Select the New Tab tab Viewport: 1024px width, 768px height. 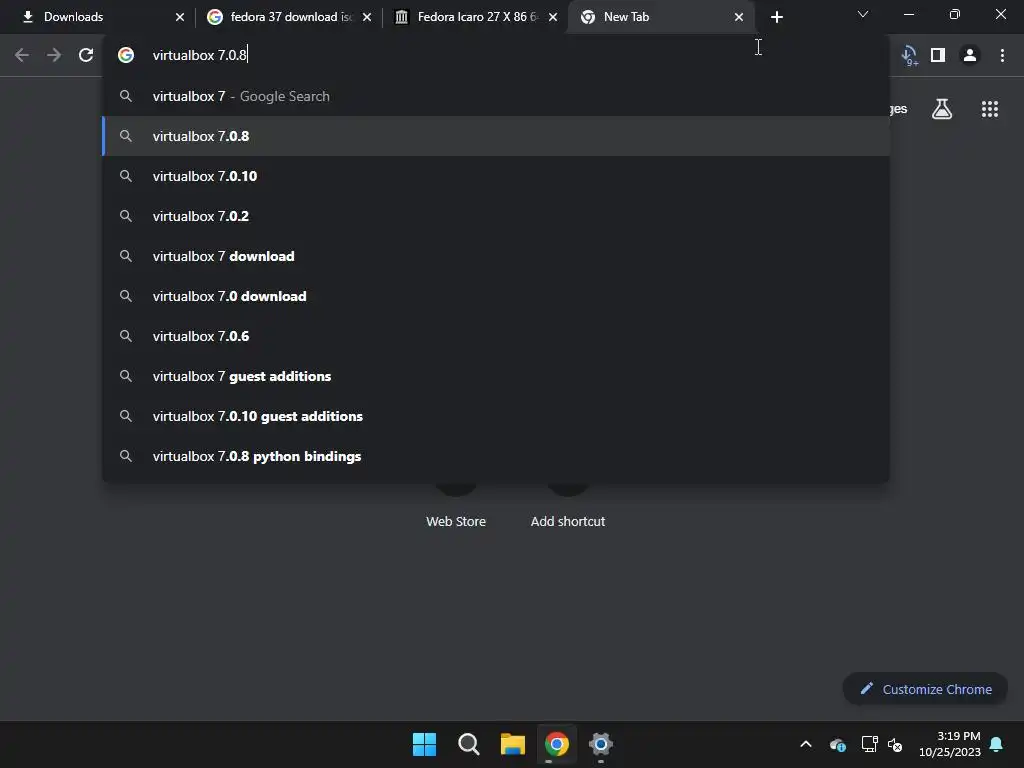click(x=661, y=17)
